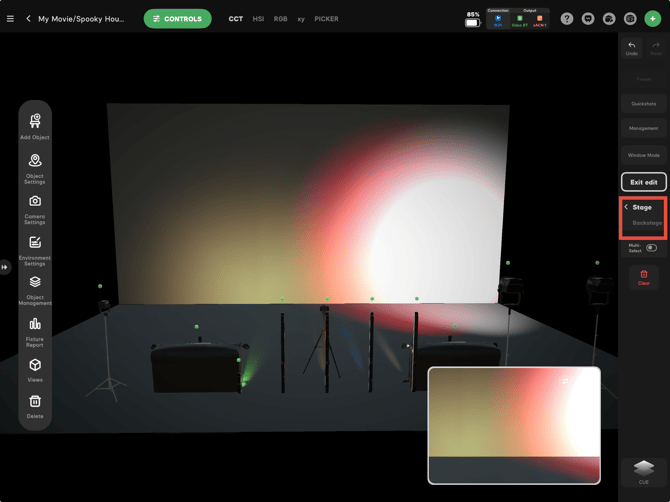This screenshot has width=670, height=502.
Task: Switch to the HSI color mode tab
Action: click(x=258, y=19)
